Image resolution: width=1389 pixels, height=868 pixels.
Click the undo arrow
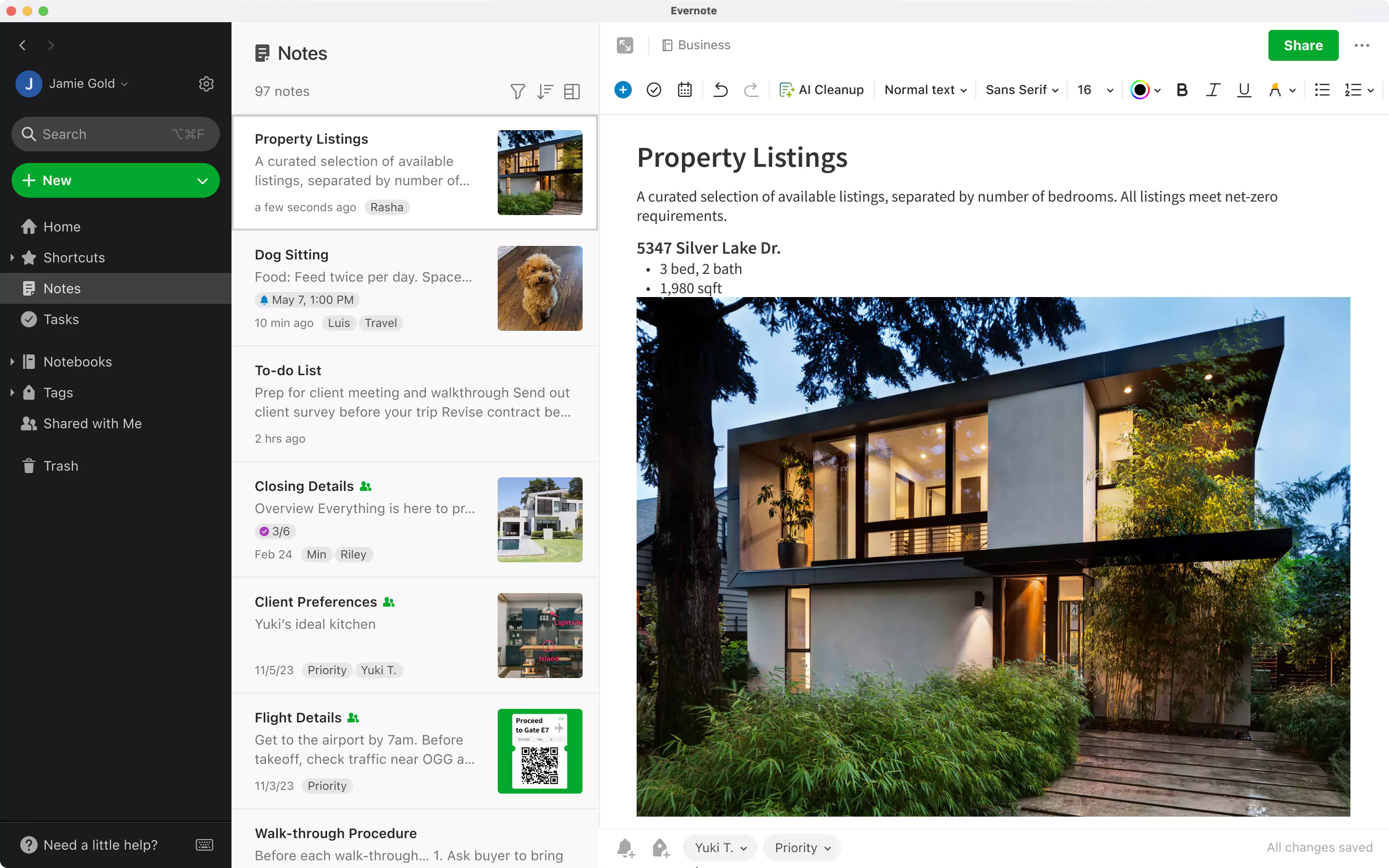[721, 90]
